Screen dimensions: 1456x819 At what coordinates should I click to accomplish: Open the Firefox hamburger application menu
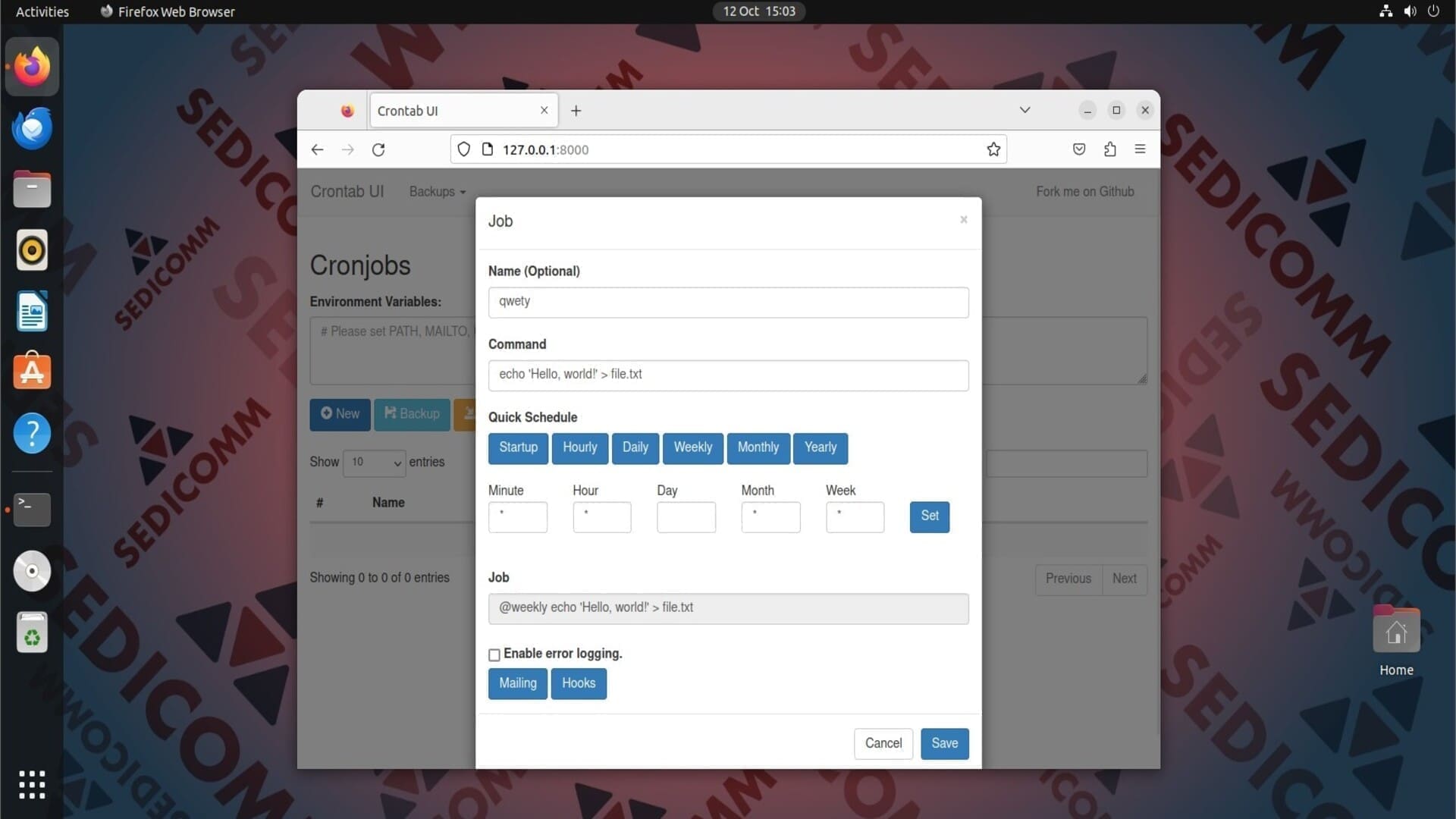1140,149
